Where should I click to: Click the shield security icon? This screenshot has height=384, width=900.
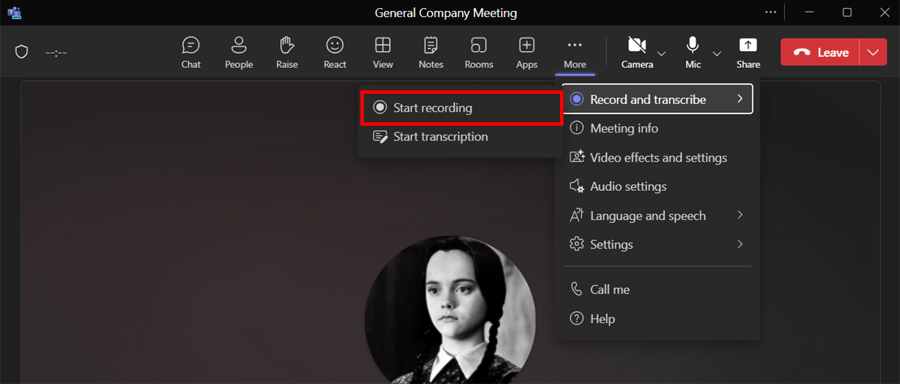pyautogui.click(x=22, y=52)
